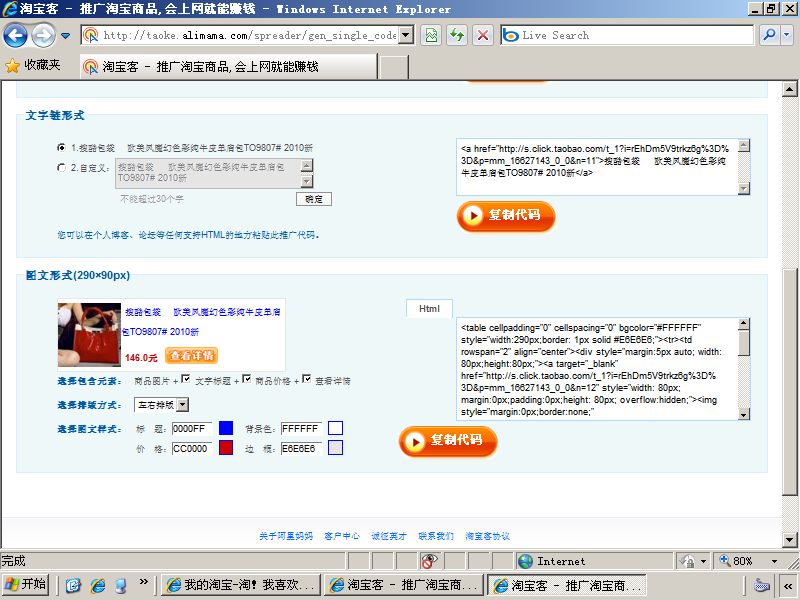Image resolution: width=800 pixels, height=600 pixels.
Task: Refresh the page with green arrows icon
Action: [x=457, y=35]
